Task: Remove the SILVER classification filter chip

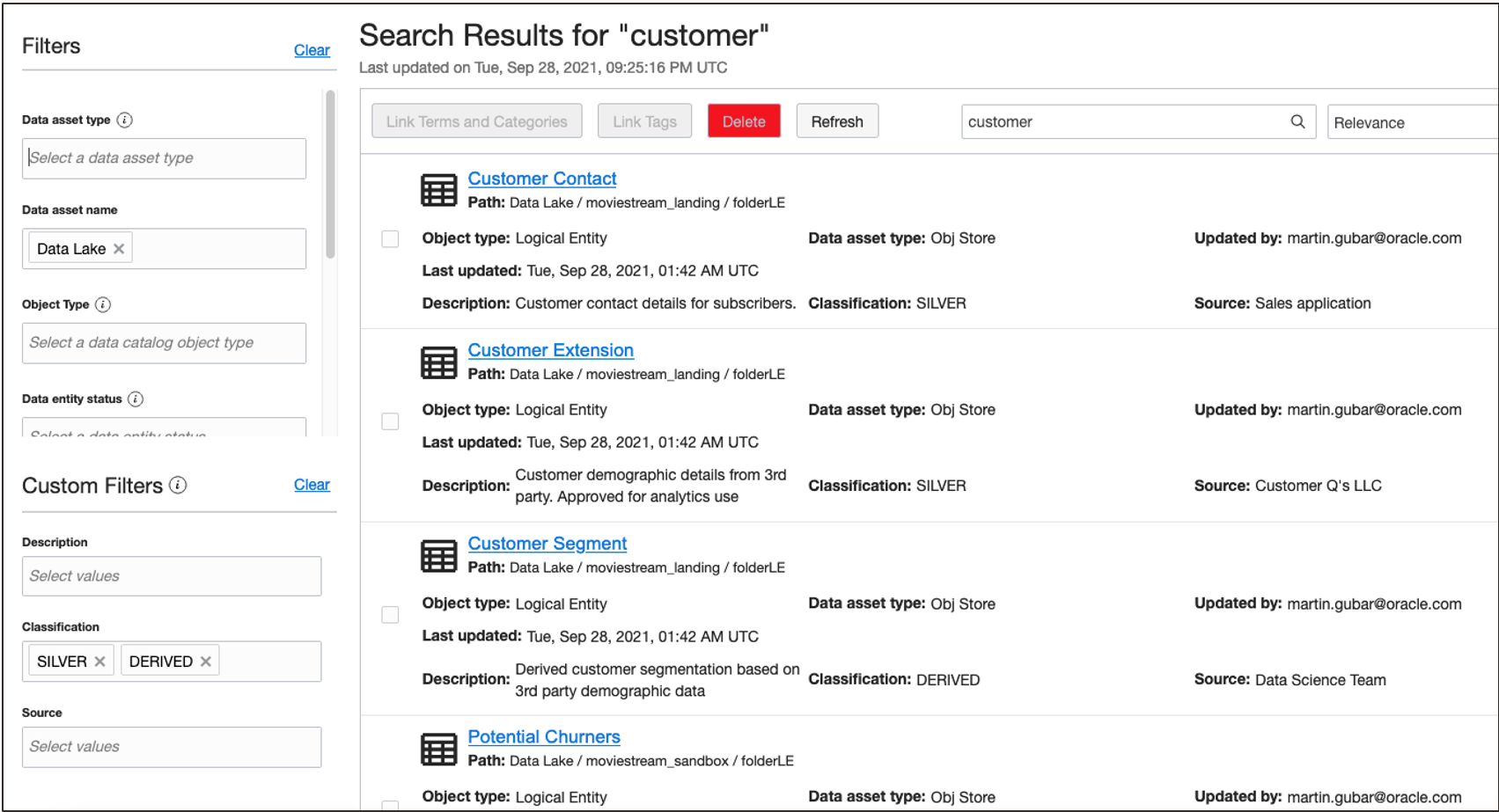Action: tap(99, 660)
